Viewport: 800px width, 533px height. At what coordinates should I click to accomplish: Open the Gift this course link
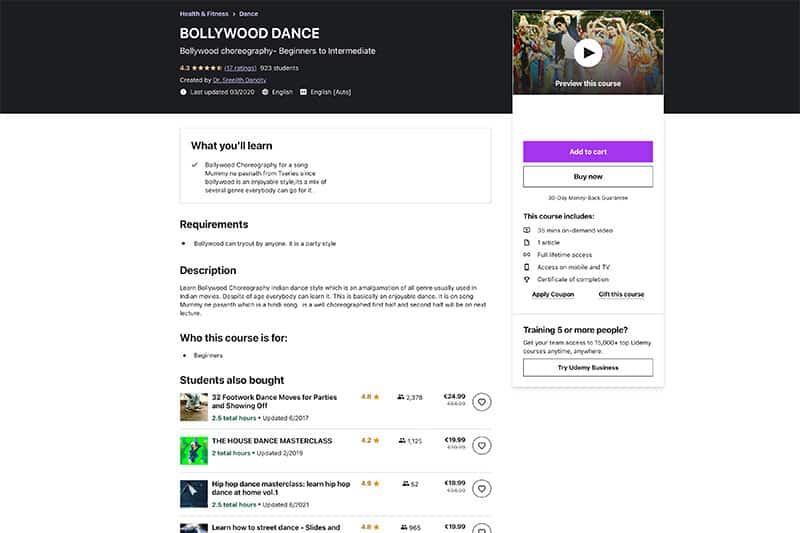pyautogui.click(x=621, y=294)
